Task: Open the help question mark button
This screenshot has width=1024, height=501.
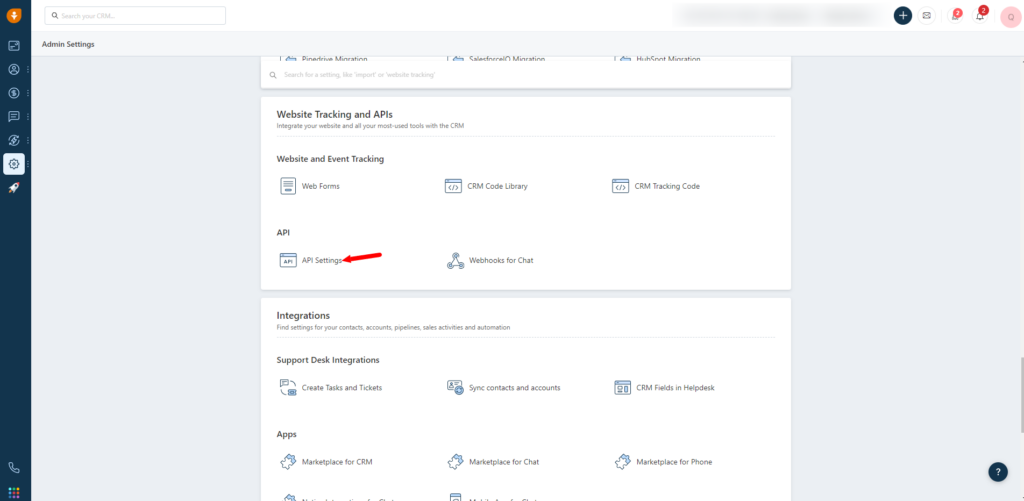Action: pyautogui.click(x=998, y=472)
